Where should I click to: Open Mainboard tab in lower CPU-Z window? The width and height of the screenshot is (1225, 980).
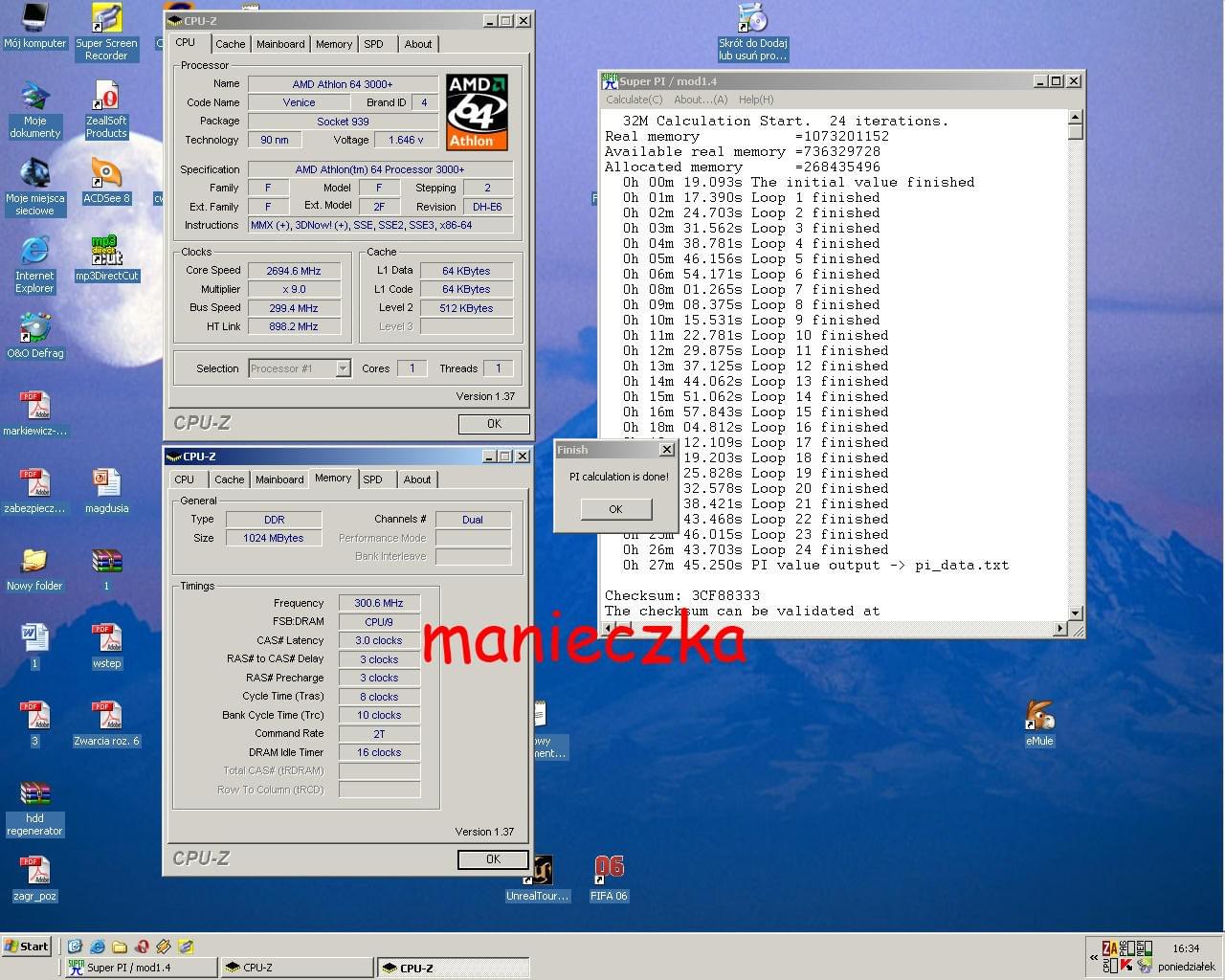pyautogui.click(x=279, y=479)
